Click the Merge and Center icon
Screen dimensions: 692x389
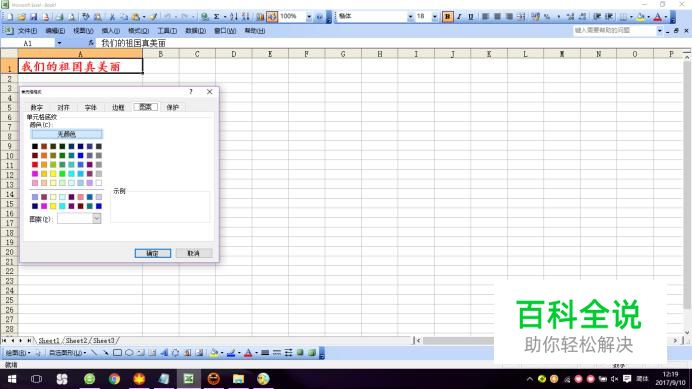click(521, 17)
